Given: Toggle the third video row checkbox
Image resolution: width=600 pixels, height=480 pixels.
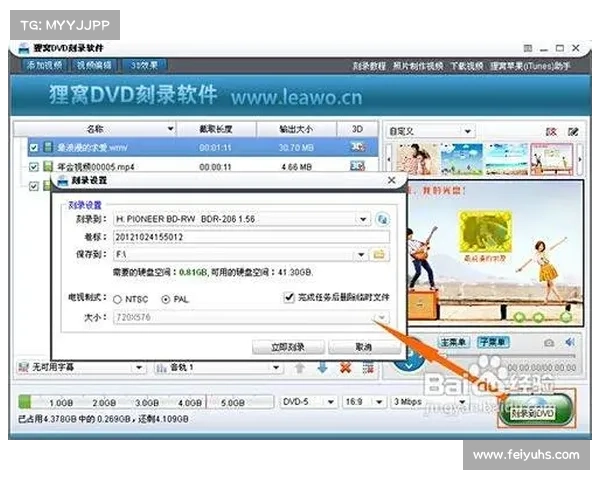Looking at the screenshot, I should pyautogui.click(x=34, y=186).
